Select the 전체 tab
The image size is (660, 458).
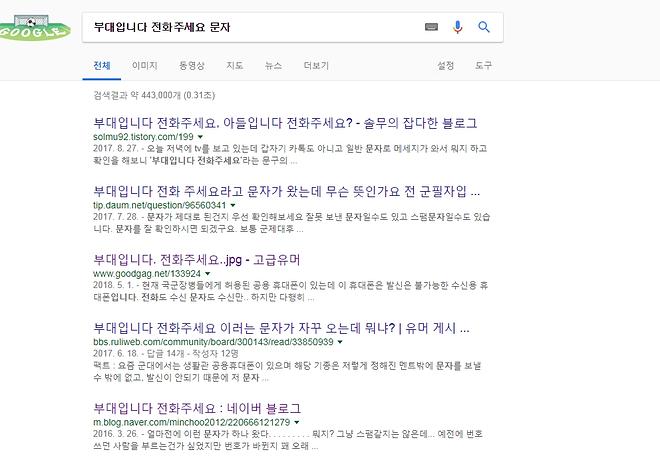point(101,66)
